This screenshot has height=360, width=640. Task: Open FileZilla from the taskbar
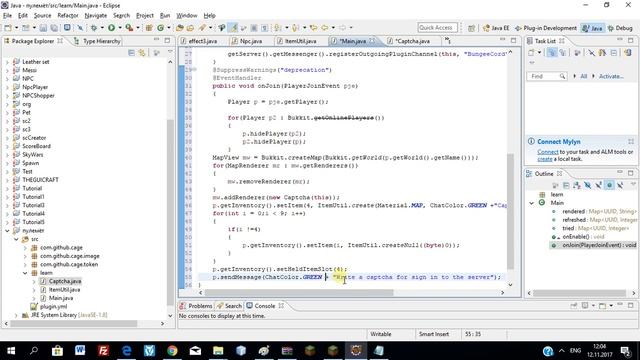(103, 351)
